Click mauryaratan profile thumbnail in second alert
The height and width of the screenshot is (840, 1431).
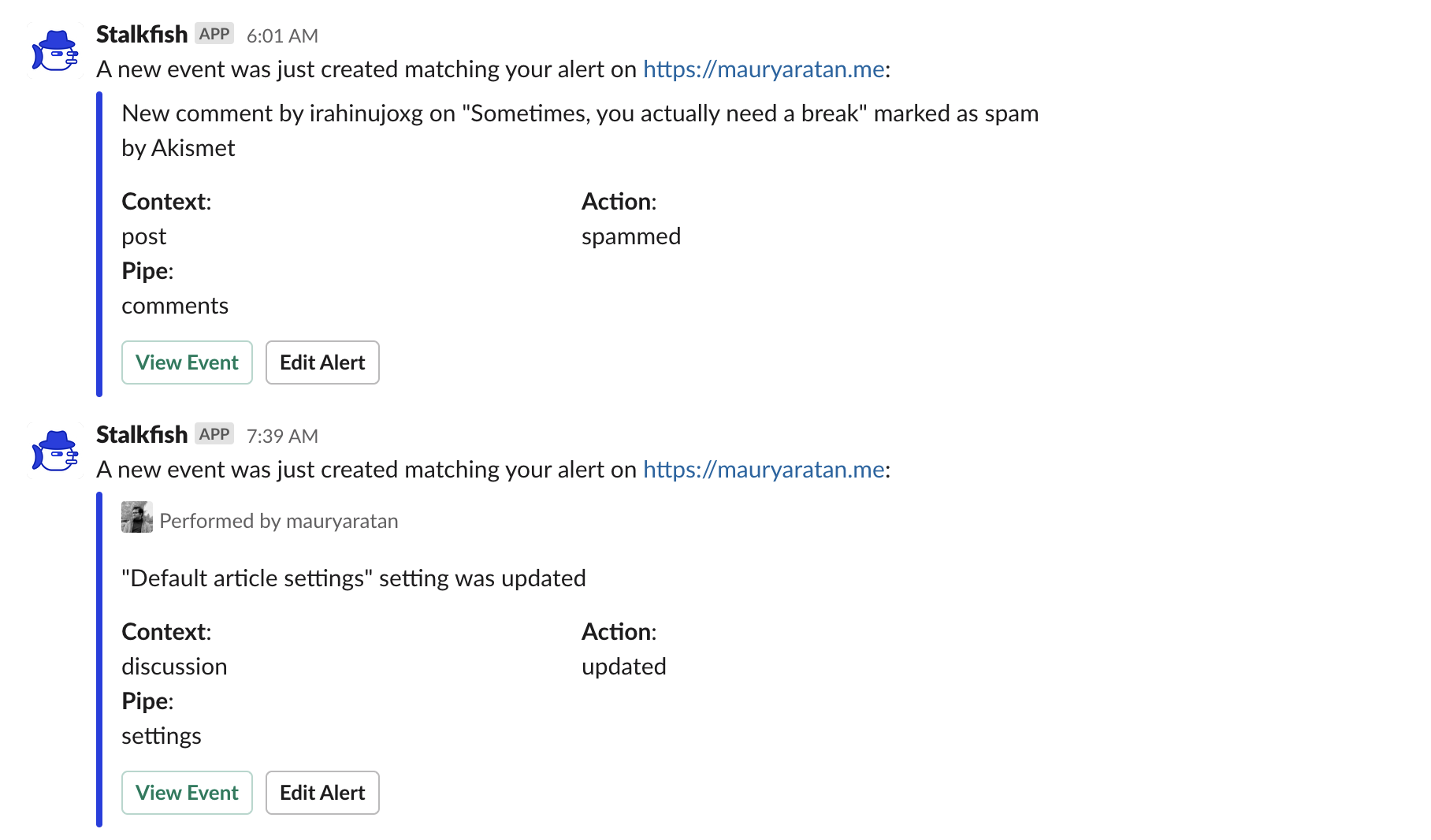point(136,517)
